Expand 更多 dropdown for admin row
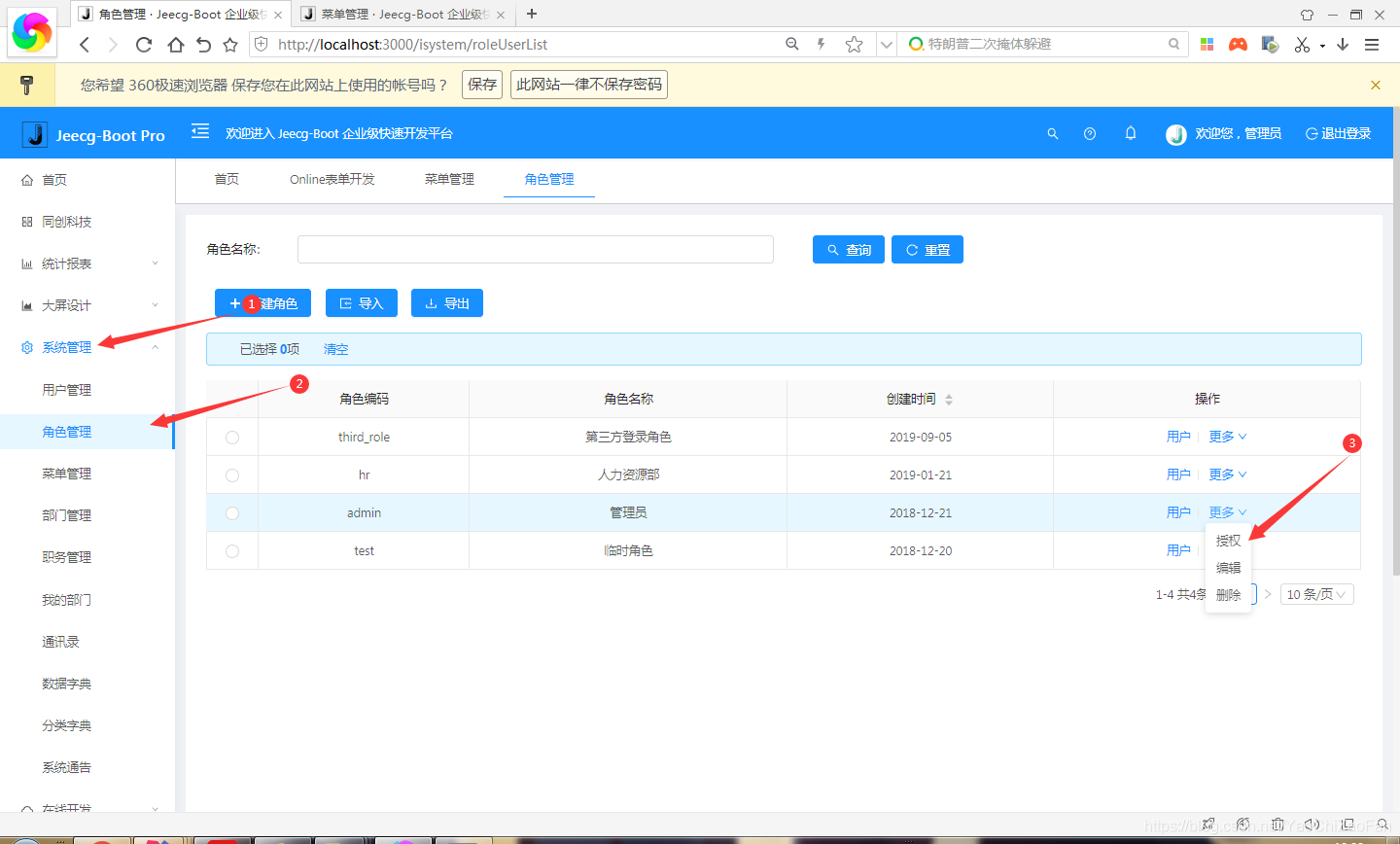The height and width of the screenshot is (844, 1400). [1228, 512]
